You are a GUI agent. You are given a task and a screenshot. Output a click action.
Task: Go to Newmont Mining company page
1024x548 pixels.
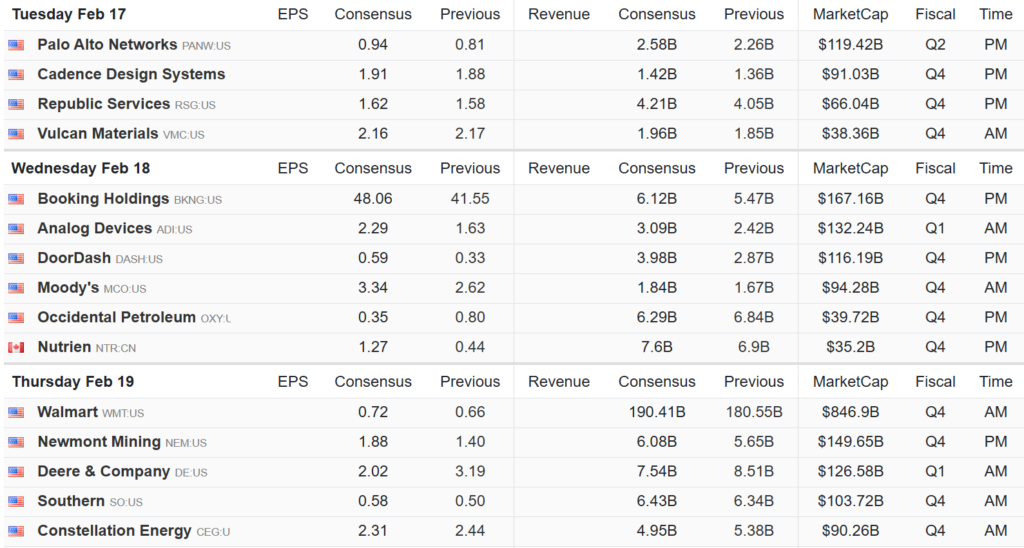(98, 442)
